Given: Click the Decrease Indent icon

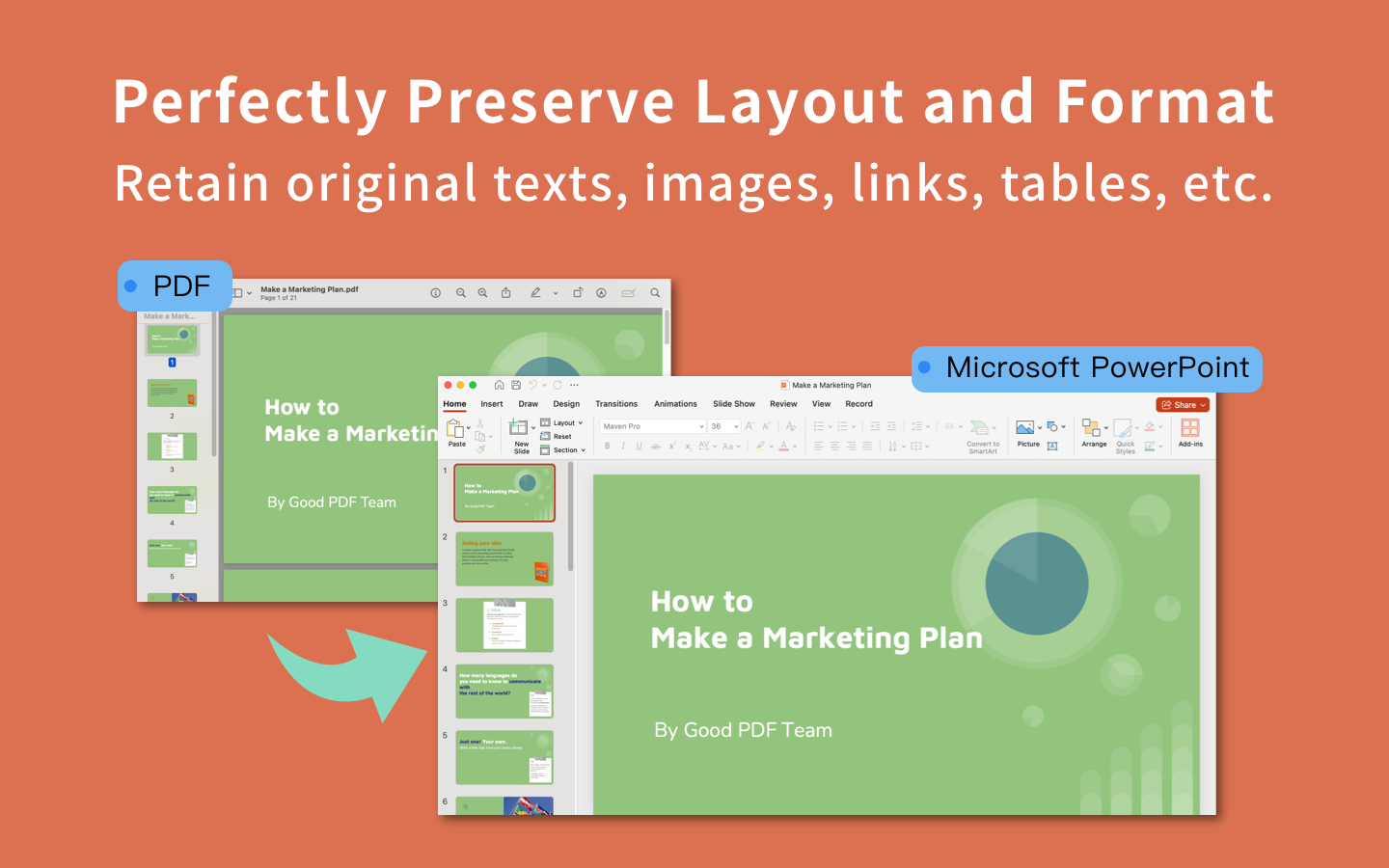Looking at the screenshot, I should coord(876,426).
